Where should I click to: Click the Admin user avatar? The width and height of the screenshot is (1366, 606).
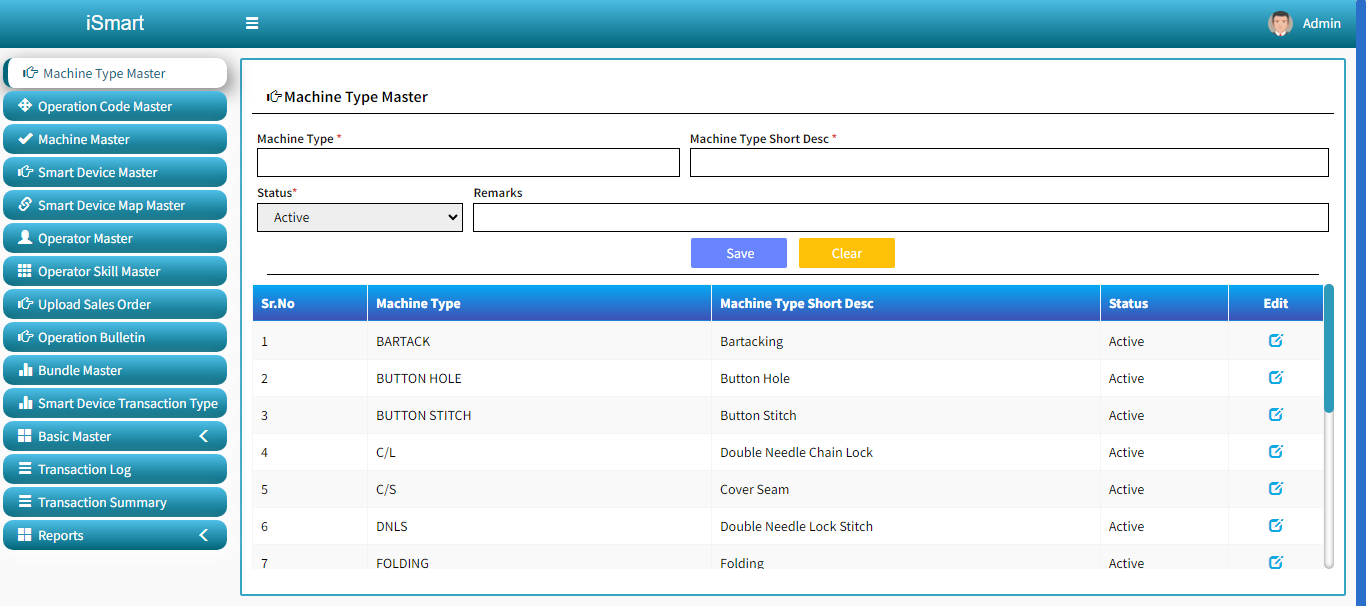(x=1280, y=23)
